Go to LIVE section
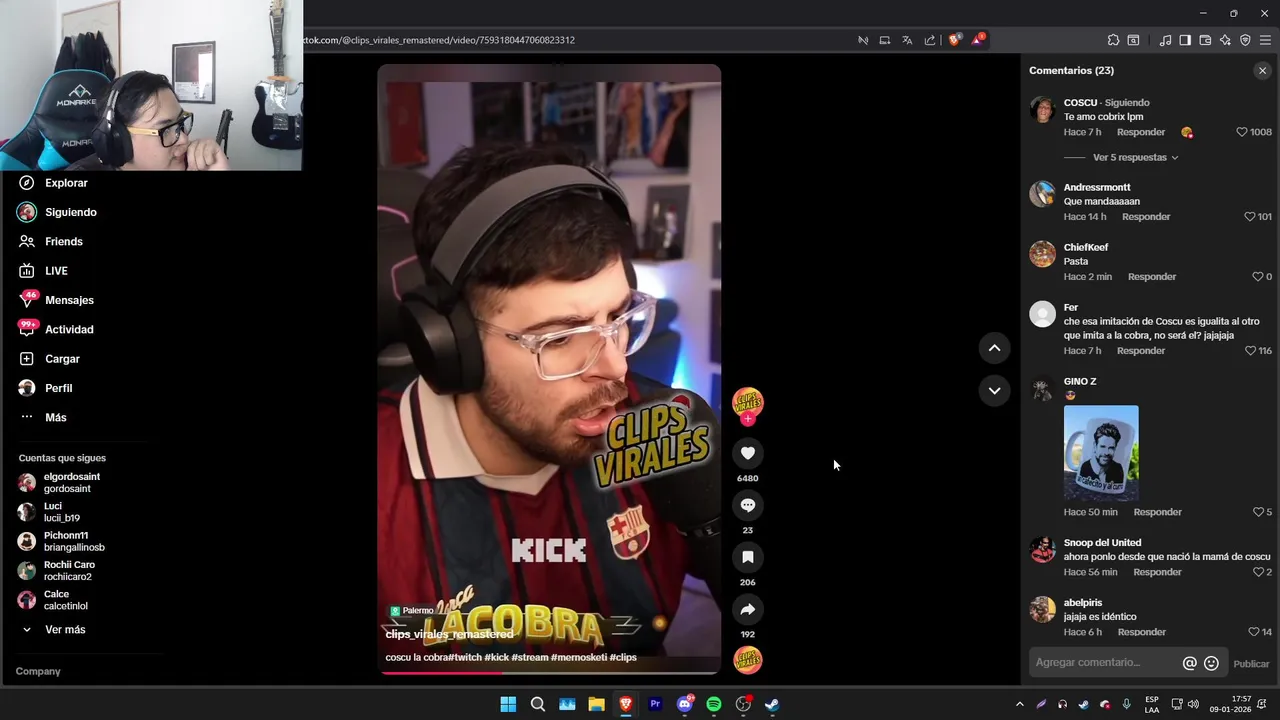This screenshot has height=720, width=1280. pos(56,271)
